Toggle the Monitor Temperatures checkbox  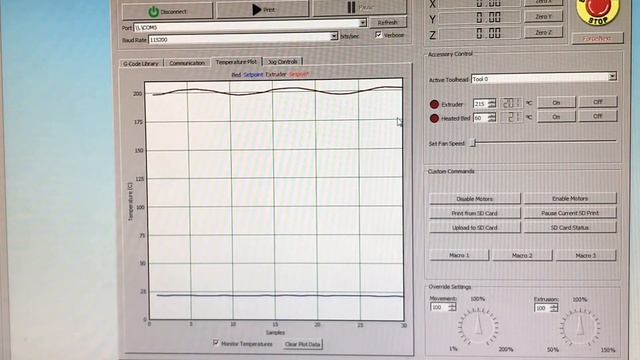pos(216,343)
